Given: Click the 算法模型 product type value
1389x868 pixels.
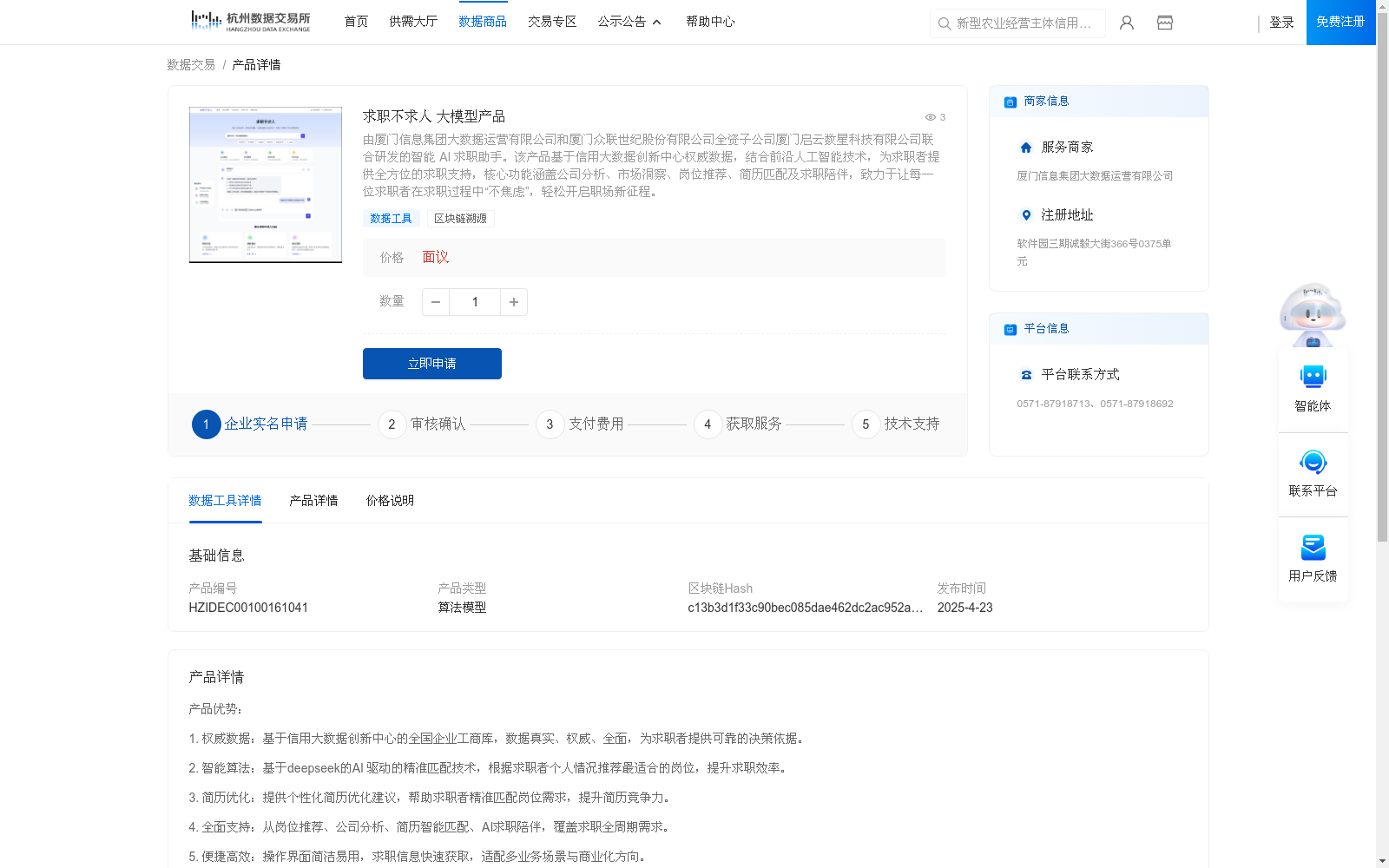Looking at the screenshot, I should click(462, 608).
